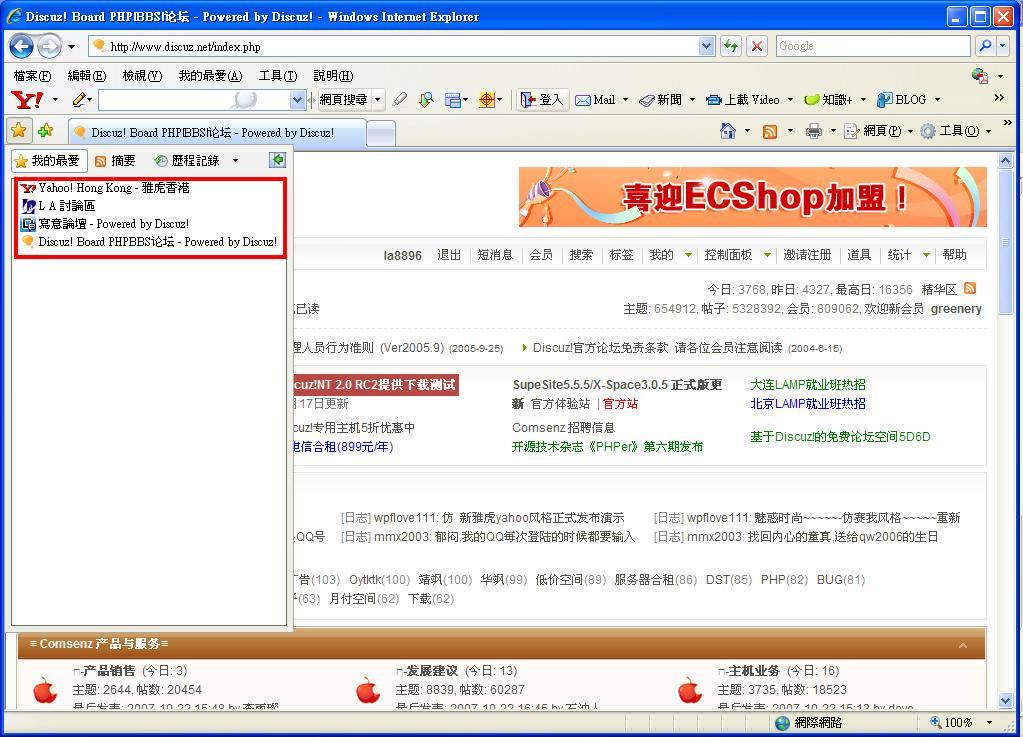Open the BLOG toolbar button

click(x=902, y=100)
